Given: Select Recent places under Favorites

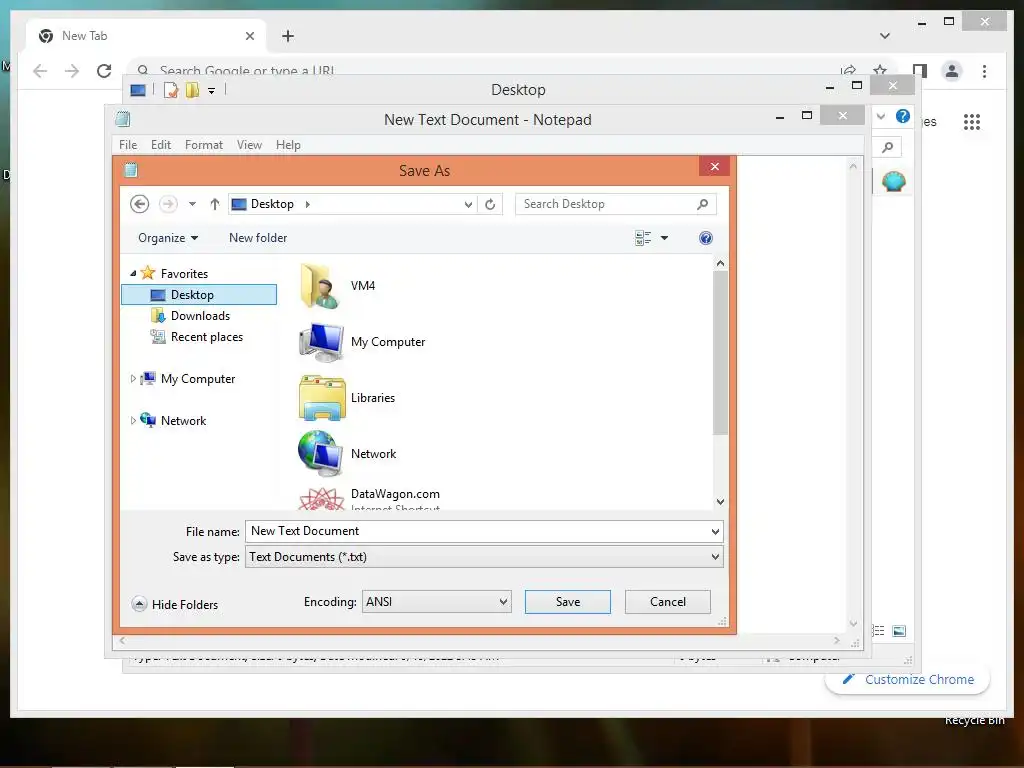Looking at the screenshot, I should click(x=206, y=336).
